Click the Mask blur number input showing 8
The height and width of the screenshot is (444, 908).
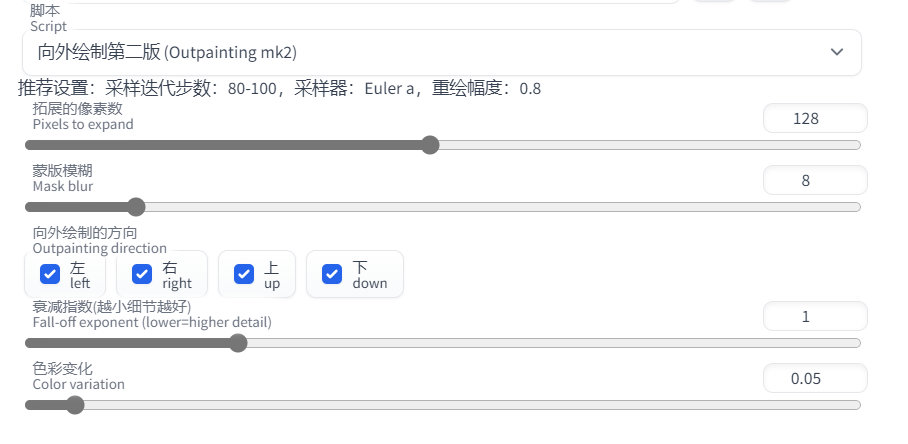pos(814,180)
